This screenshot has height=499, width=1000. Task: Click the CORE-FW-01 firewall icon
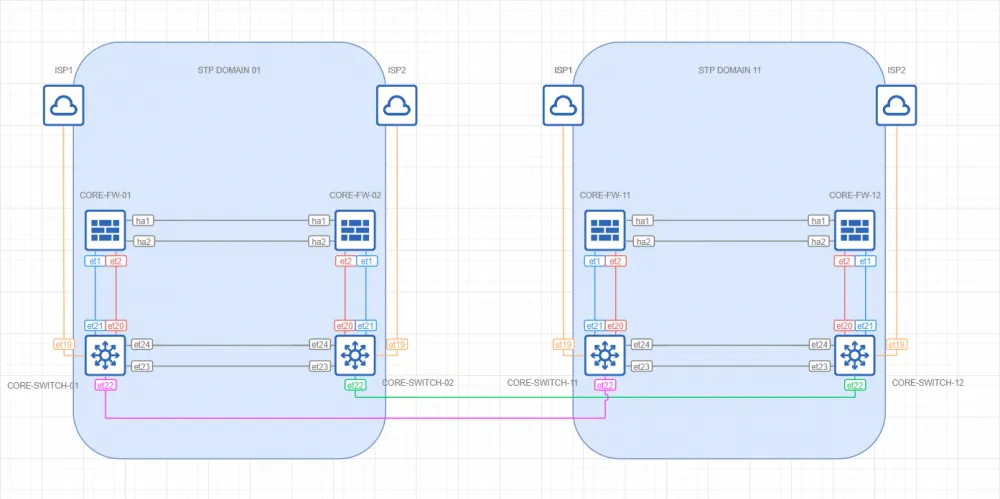(105, 230)
